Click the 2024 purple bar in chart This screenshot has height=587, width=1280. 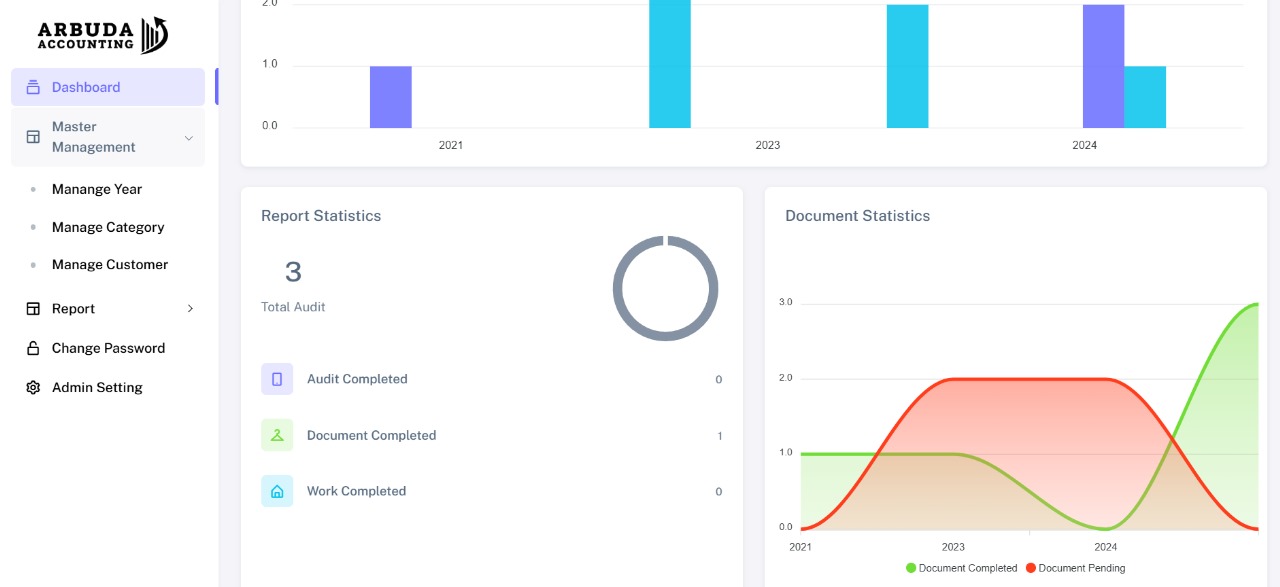pyautogui.click(x=1103, y=66)
